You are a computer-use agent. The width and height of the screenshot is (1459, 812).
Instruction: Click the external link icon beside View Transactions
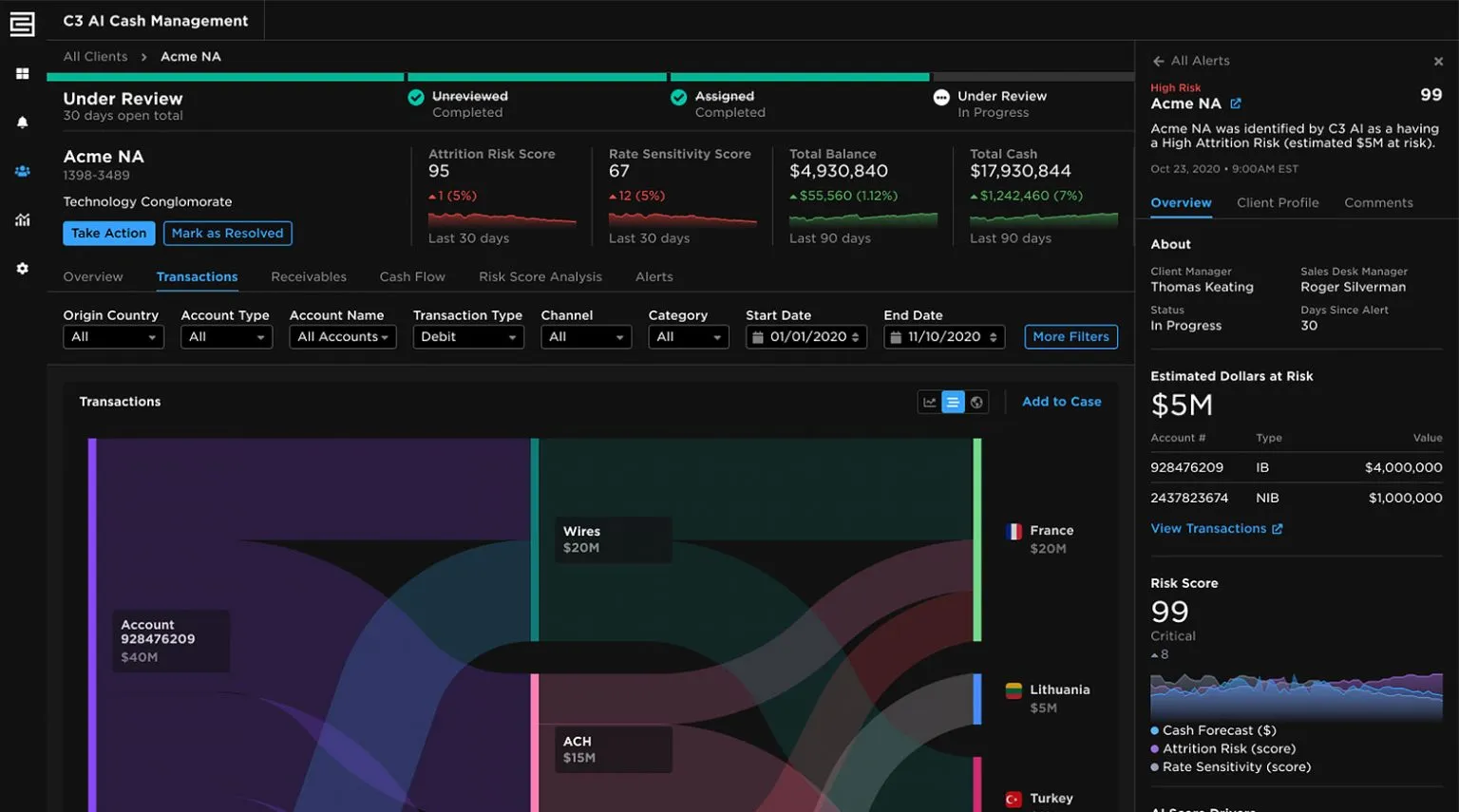pos(1277,529)
